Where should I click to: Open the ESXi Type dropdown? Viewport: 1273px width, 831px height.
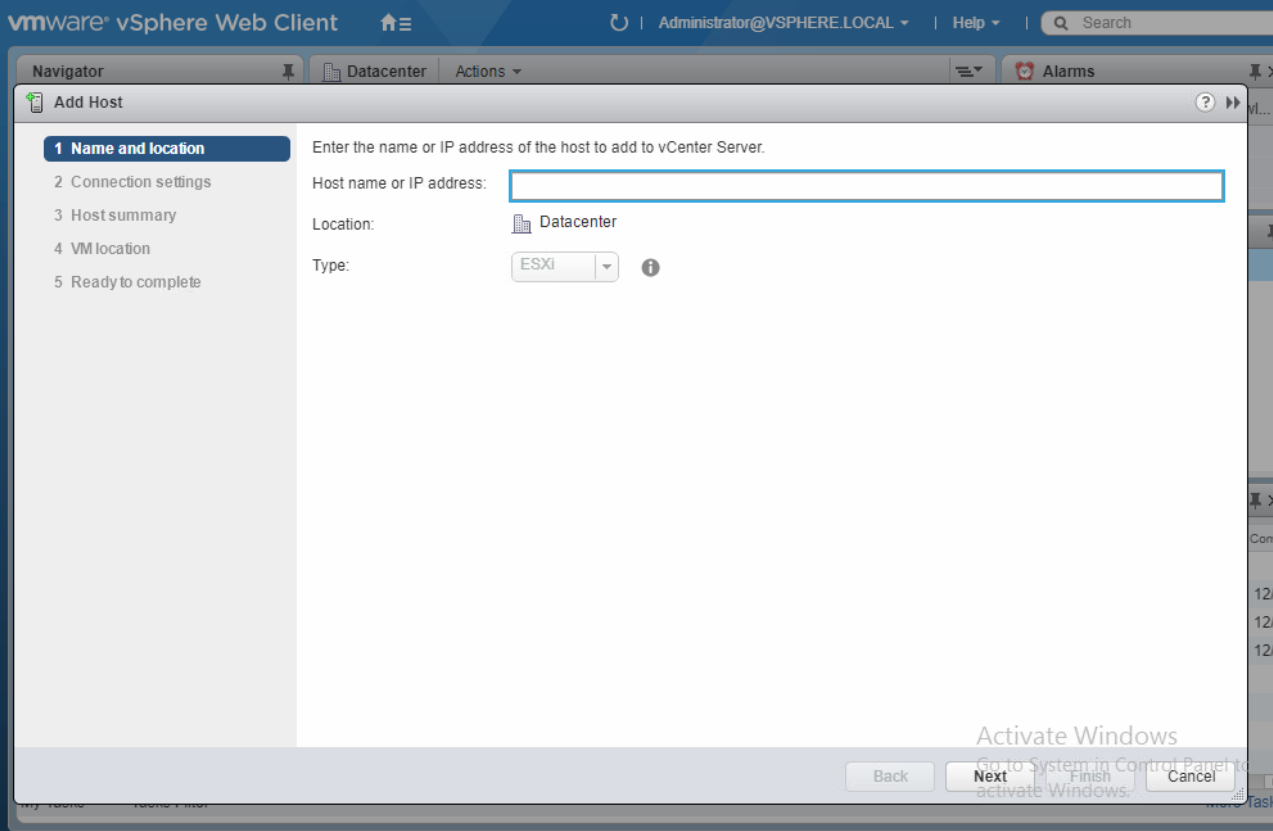click(565, 267)
